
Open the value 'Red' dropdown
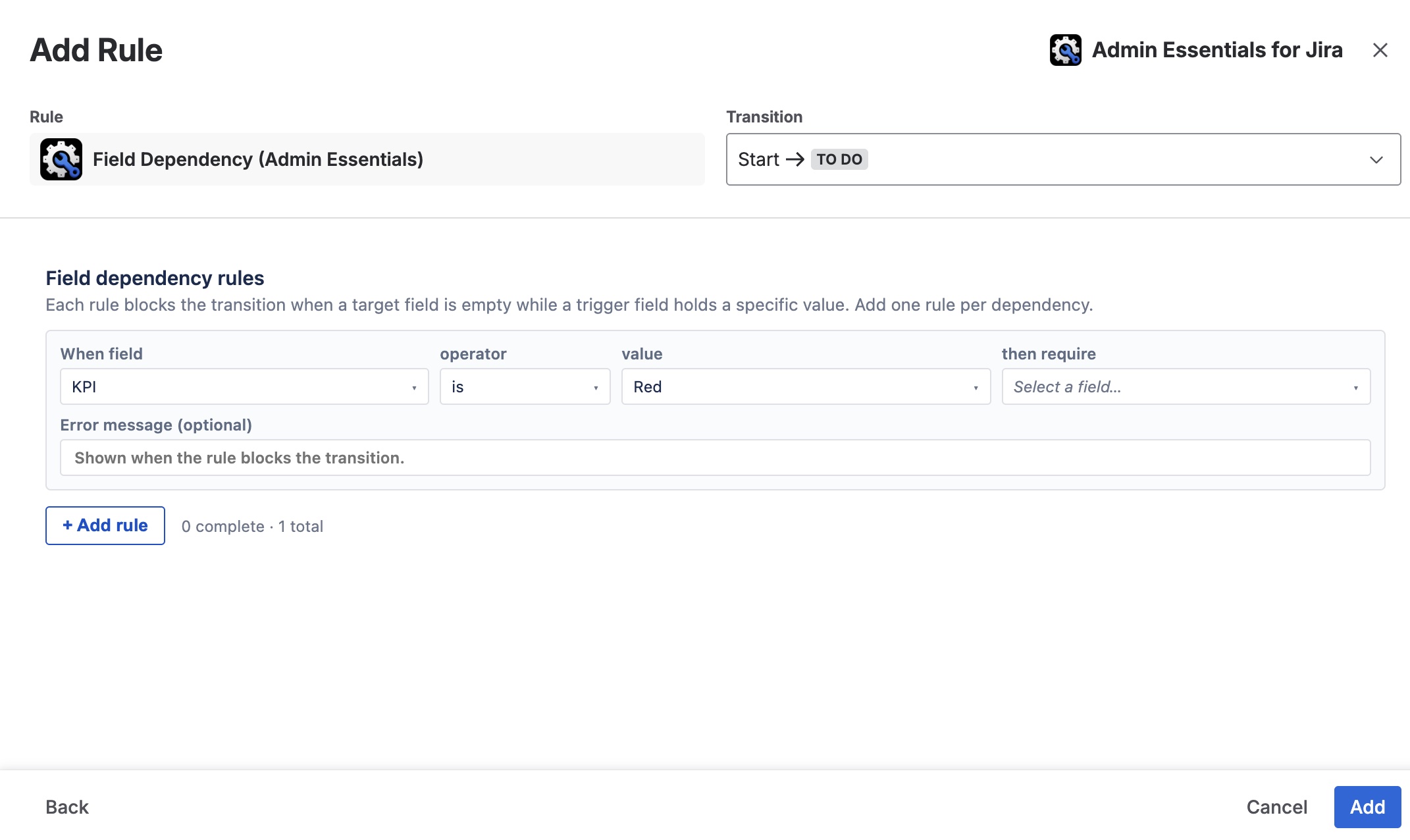click(806, 386)
